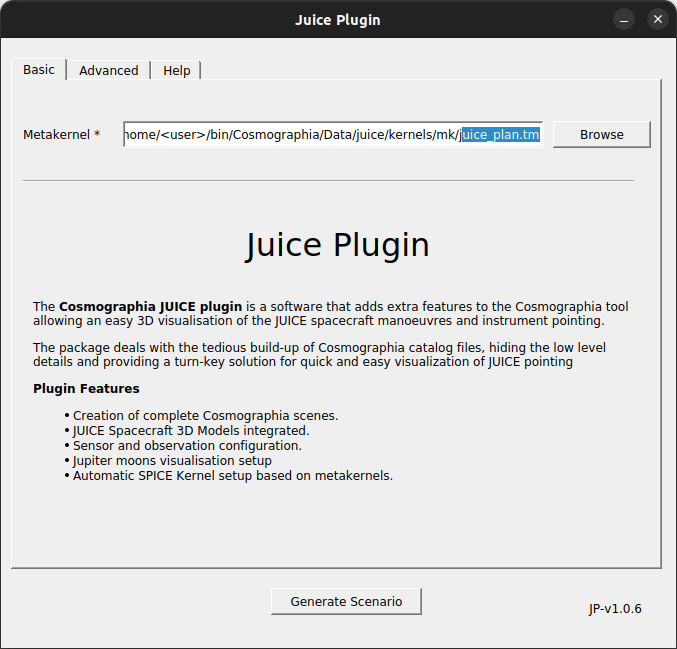Open the Advanced tab
The image size is (677, 649).
tap(108, 70)
